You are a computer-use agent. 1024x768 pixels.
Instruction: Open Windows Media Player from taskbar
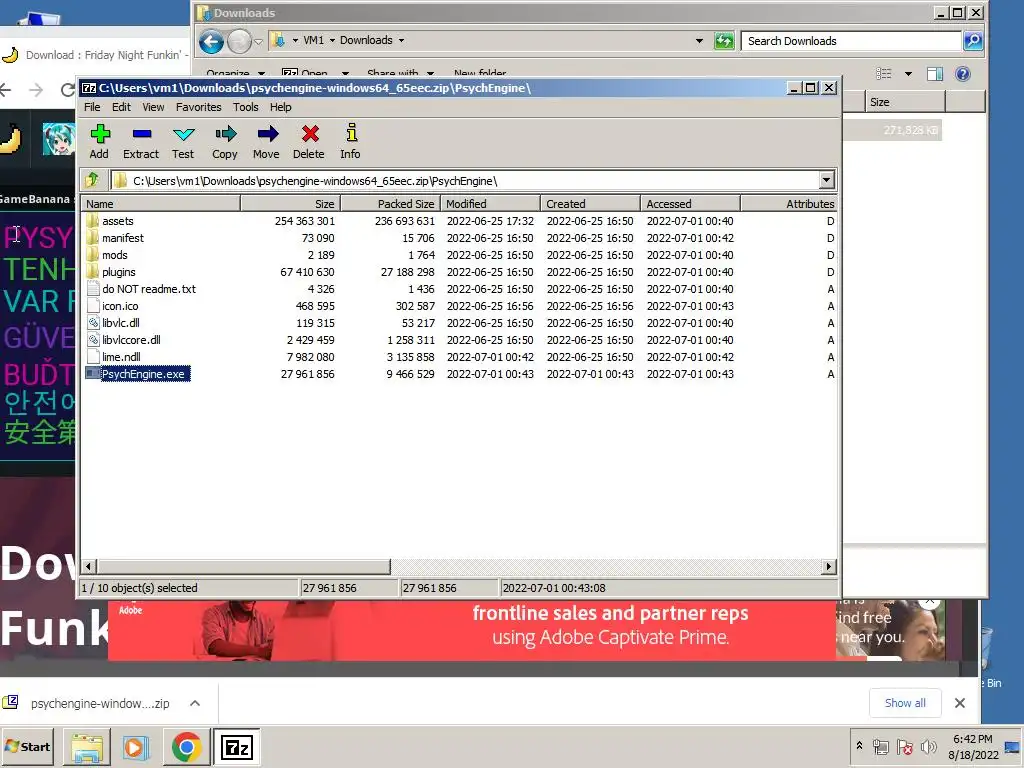[136, 747]
